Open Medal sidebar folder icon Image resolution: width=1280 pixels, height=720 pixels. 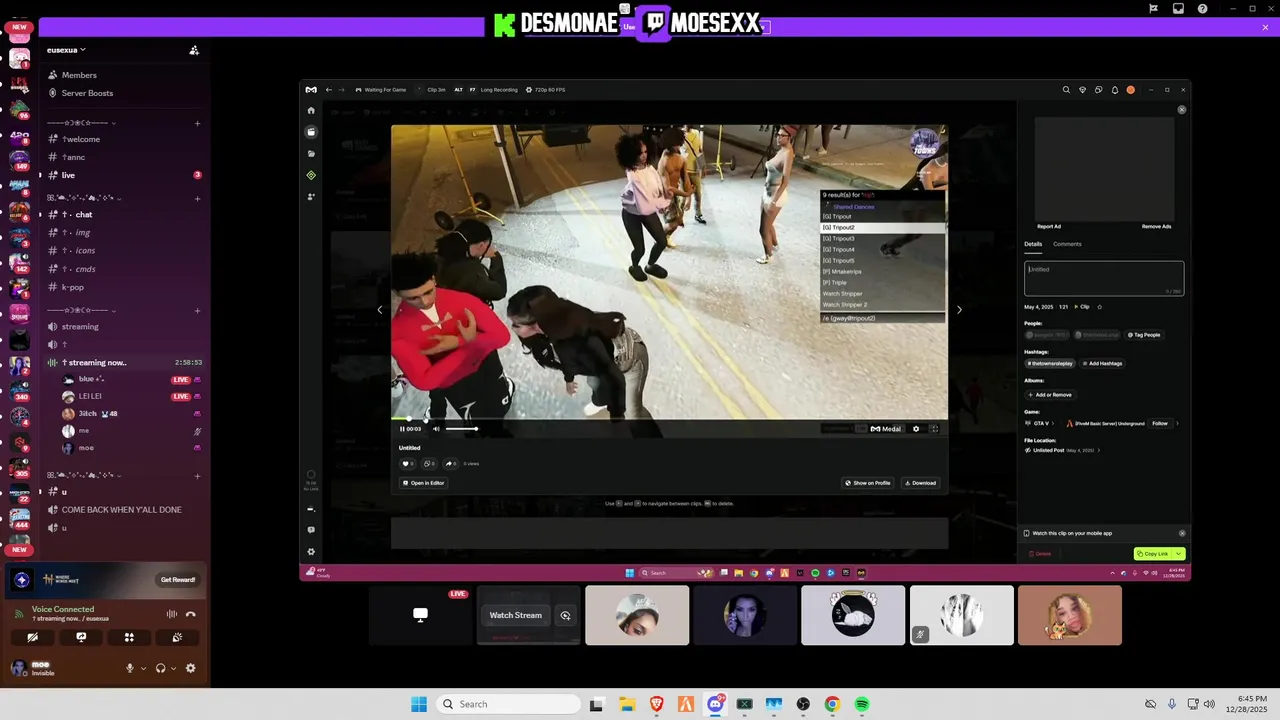[x=311, y=153]
